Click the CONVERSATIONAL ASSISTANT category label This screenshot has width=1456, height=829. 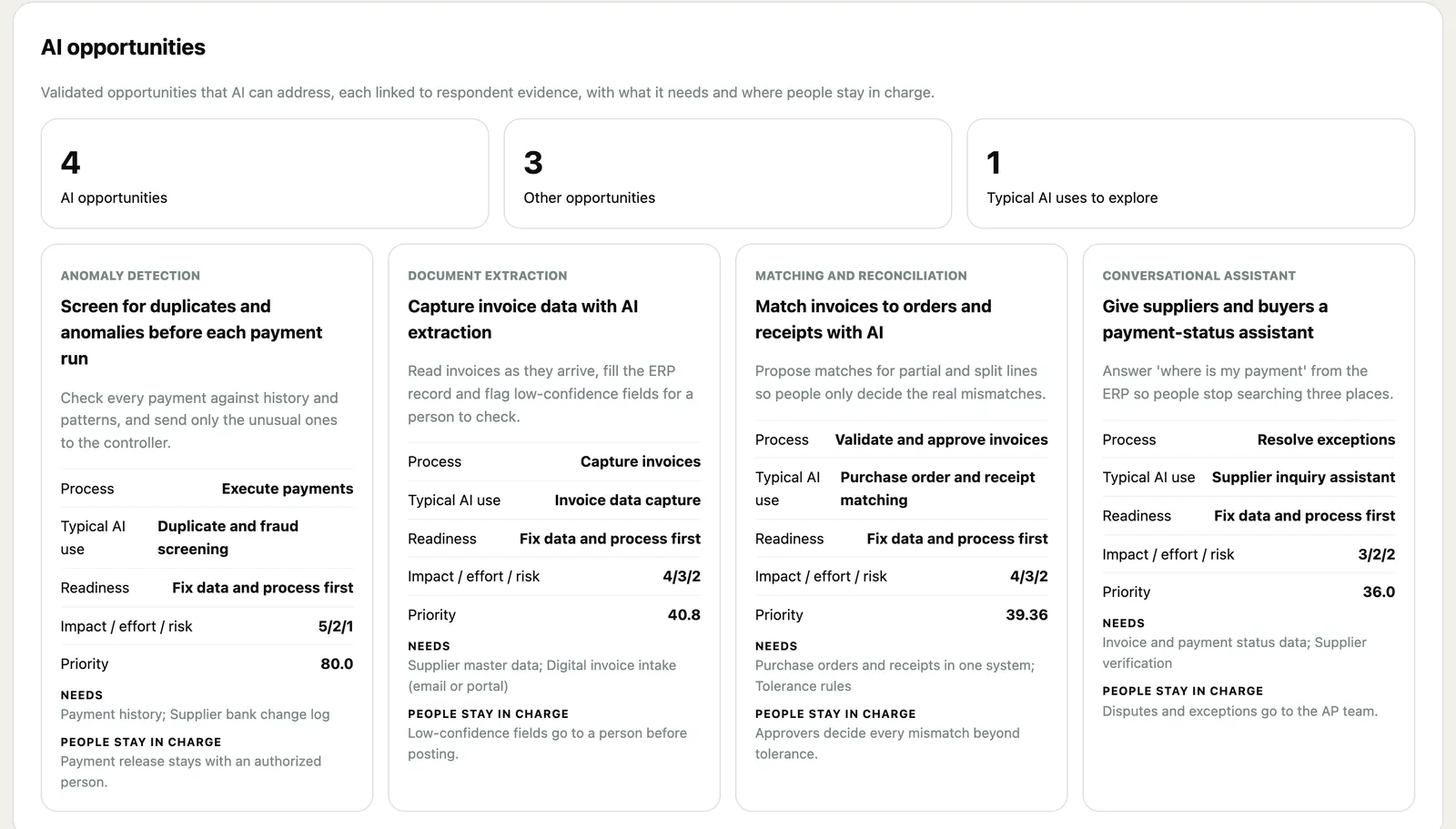pos(1198,276)
